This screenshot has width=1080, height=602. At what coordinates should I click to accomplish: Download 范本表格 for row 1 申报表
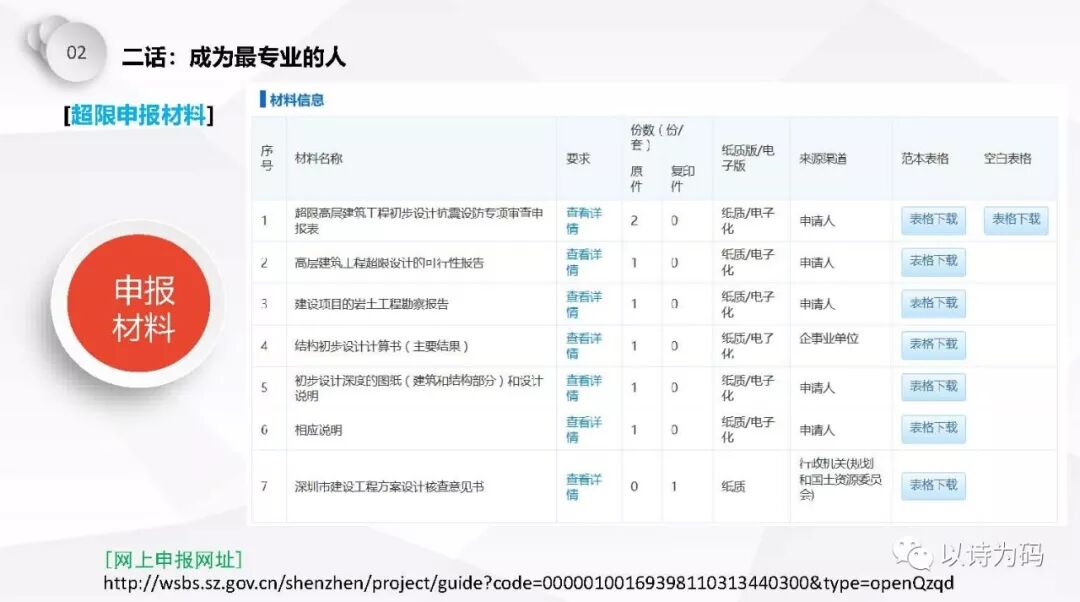click(x=932, y=221)
